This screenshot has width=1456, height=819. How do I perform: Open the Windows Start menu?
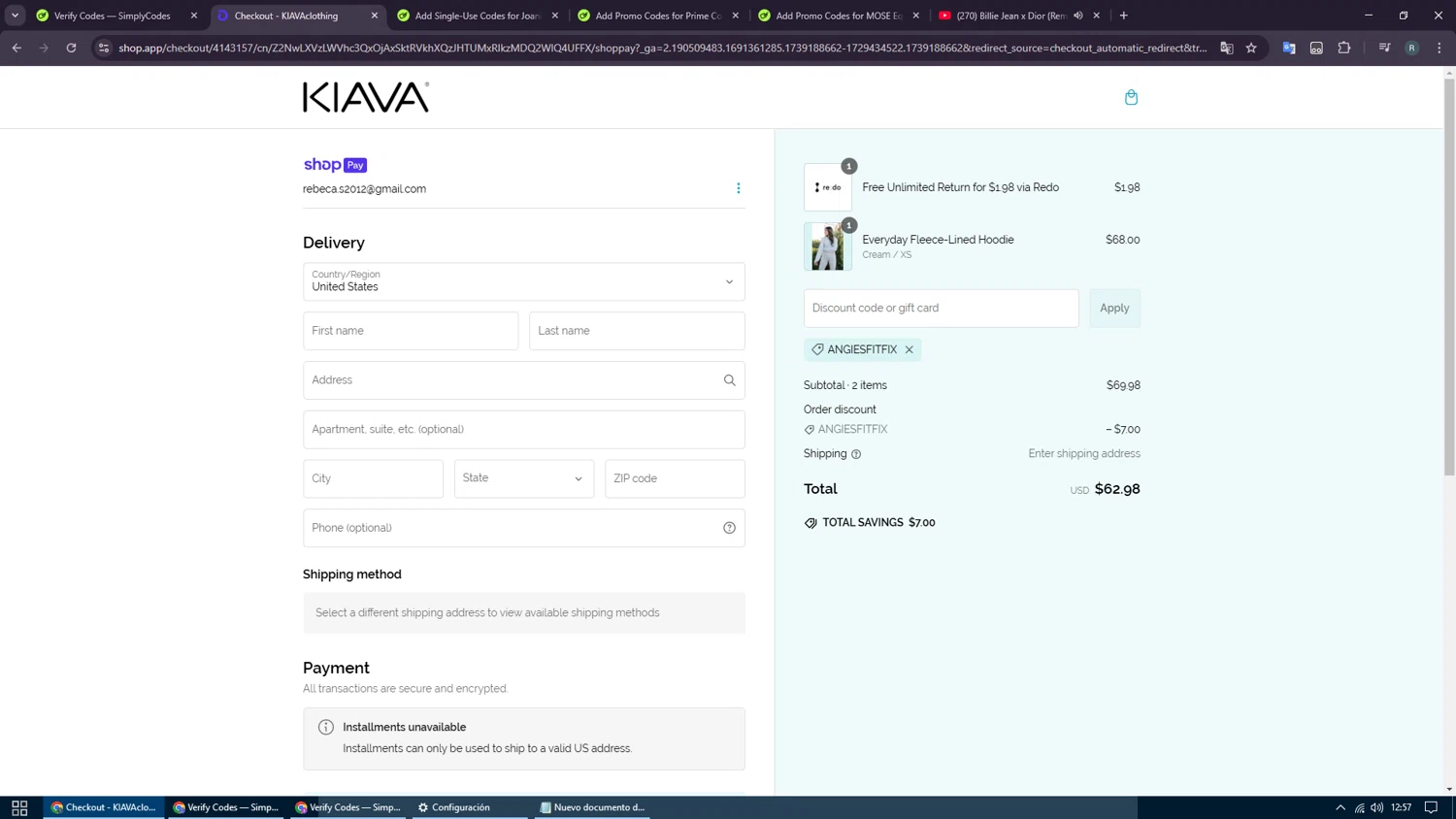tap(19, 807)
